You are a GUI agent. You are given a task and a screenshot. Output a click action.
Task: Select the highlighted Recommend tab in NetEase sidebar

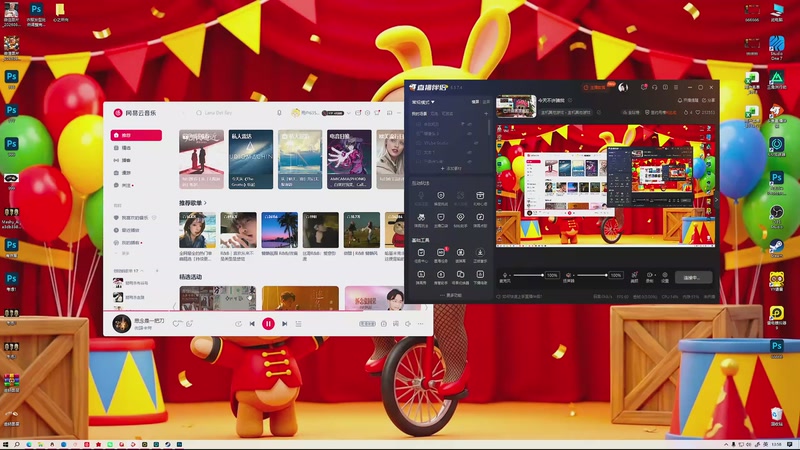[x=136, y=135]
